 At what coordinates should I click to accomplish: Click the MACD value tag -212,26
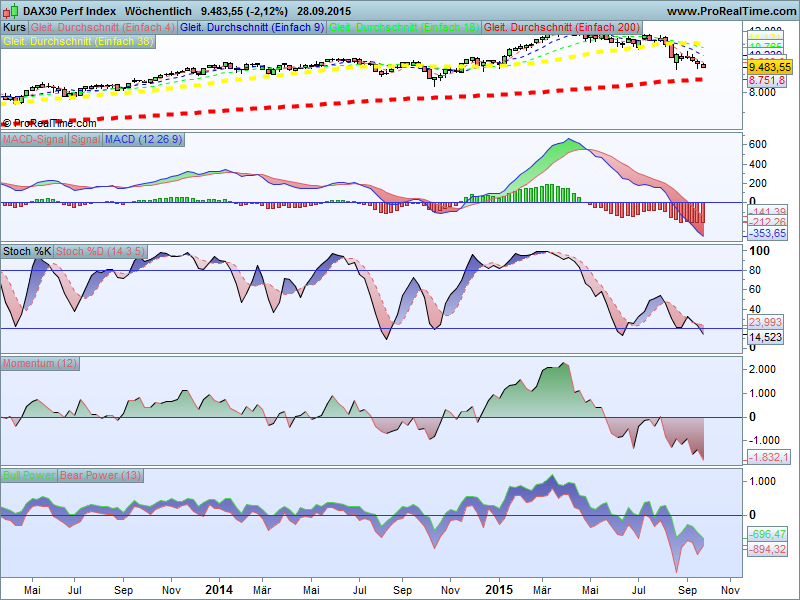coord(767,221)
